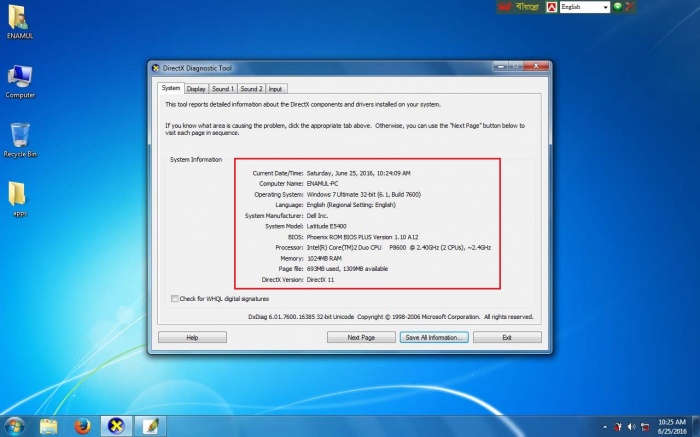Image resolution: width=700 pixels, height=437 pixels.
Task: Click the Next Page button
Action: point(361,337)
